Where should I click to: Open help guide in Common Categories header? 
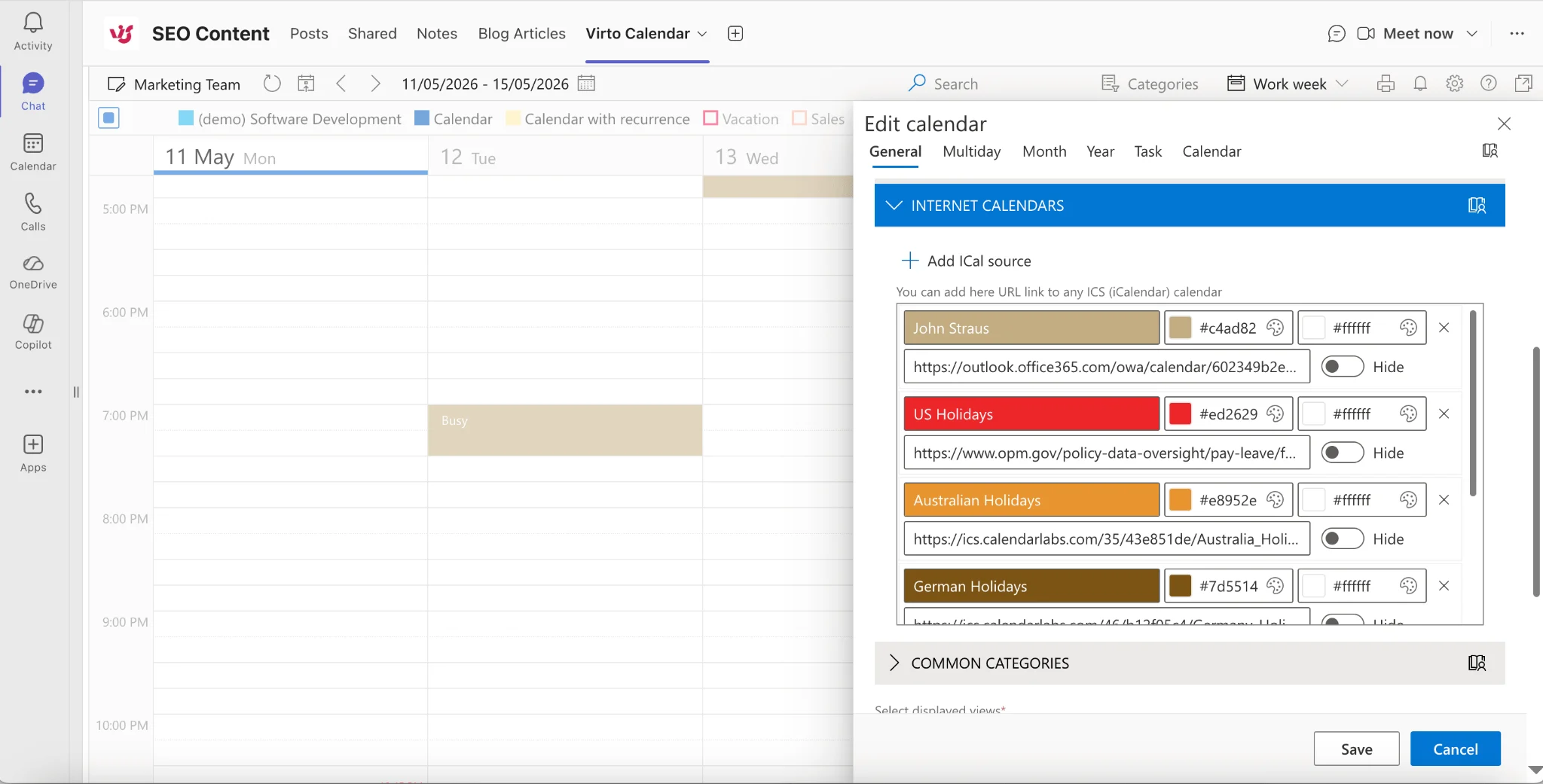click(1477, 663)
